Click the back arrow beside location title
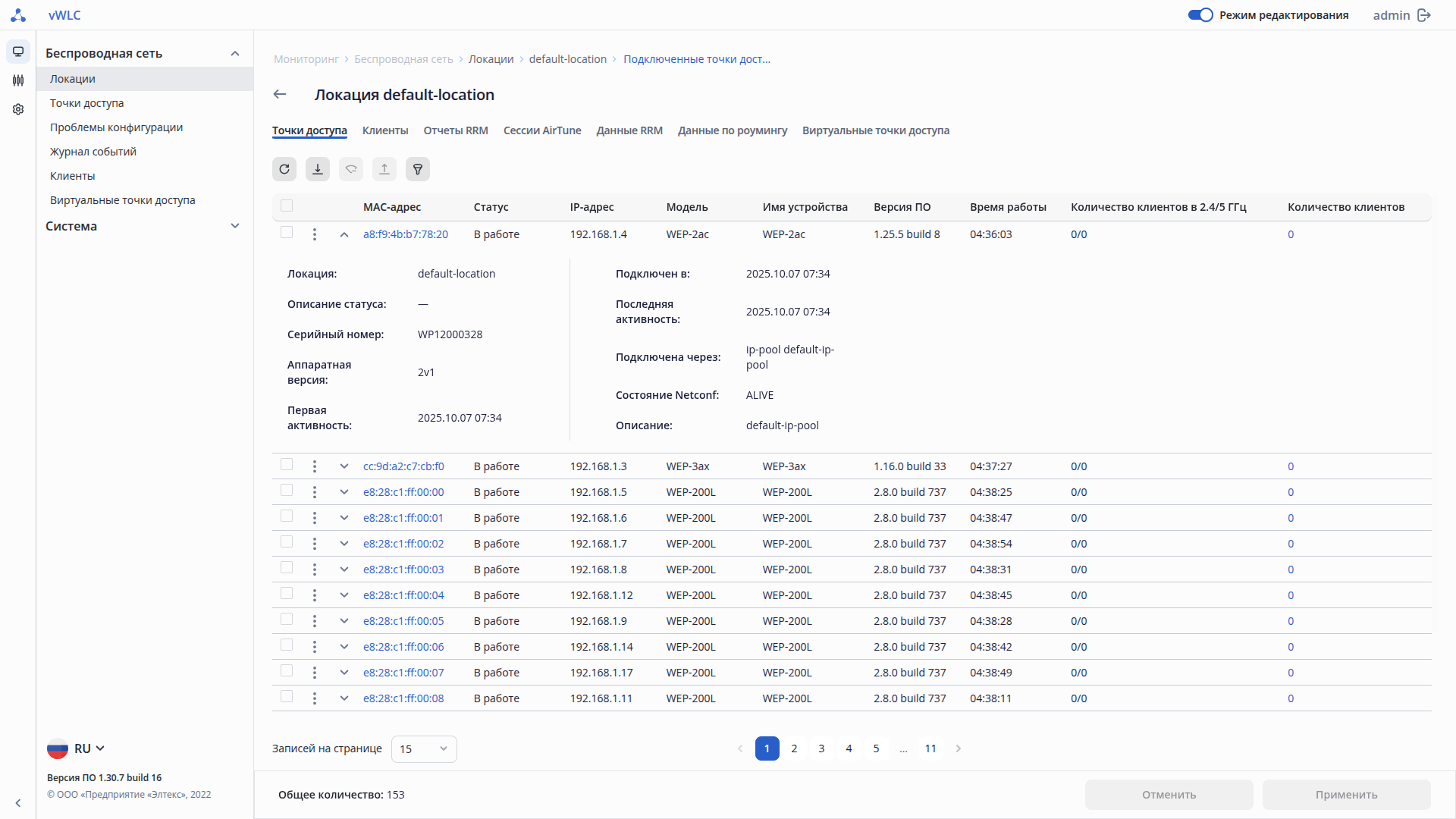The image size is (1456, 819). 280,95
